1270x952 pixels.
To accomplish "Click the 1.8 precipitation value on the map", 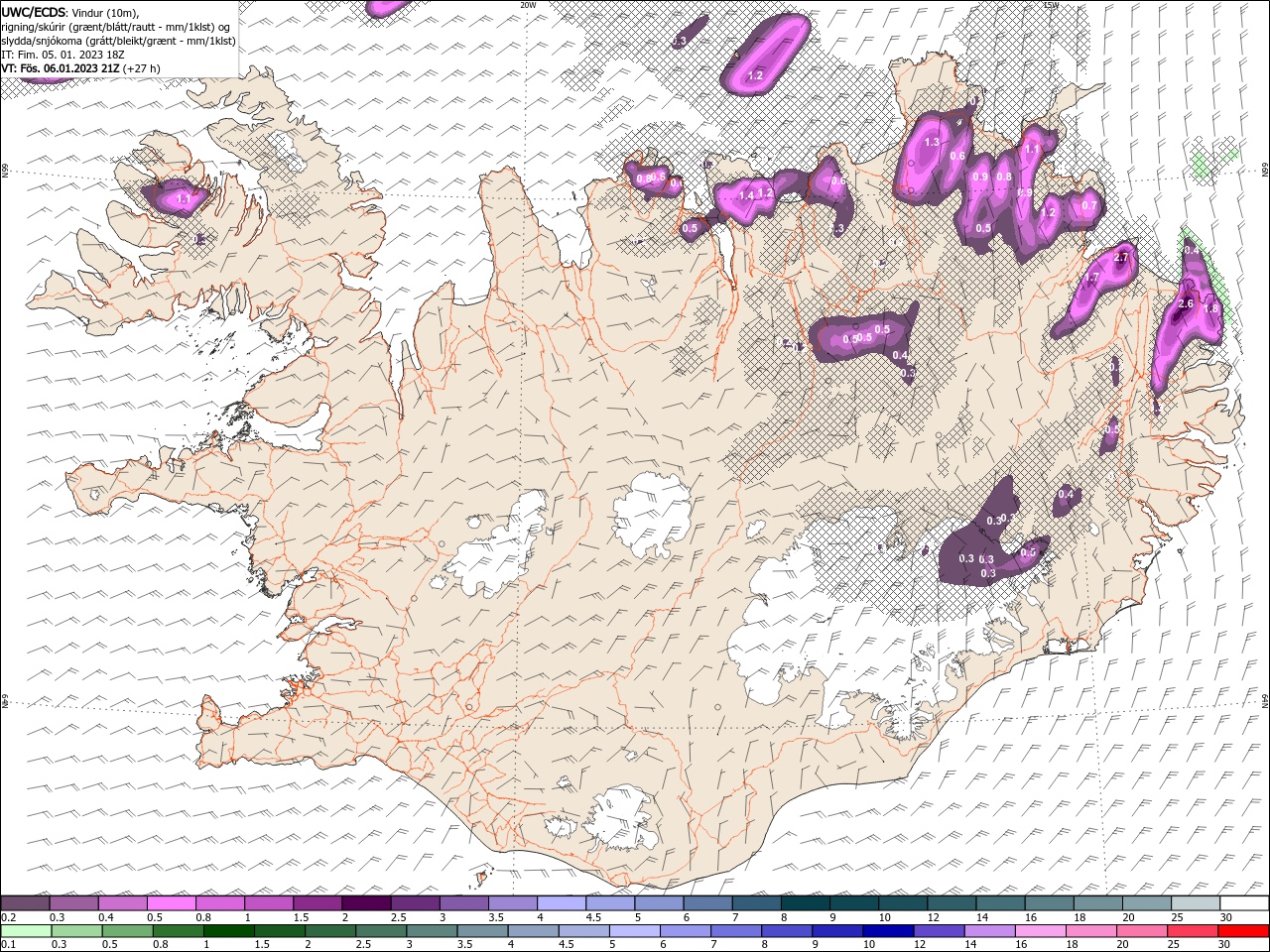I will point(1210,308).
